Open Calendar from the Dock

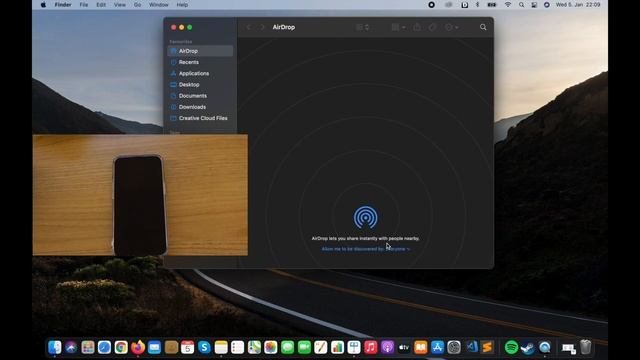[x=188, y=347]
